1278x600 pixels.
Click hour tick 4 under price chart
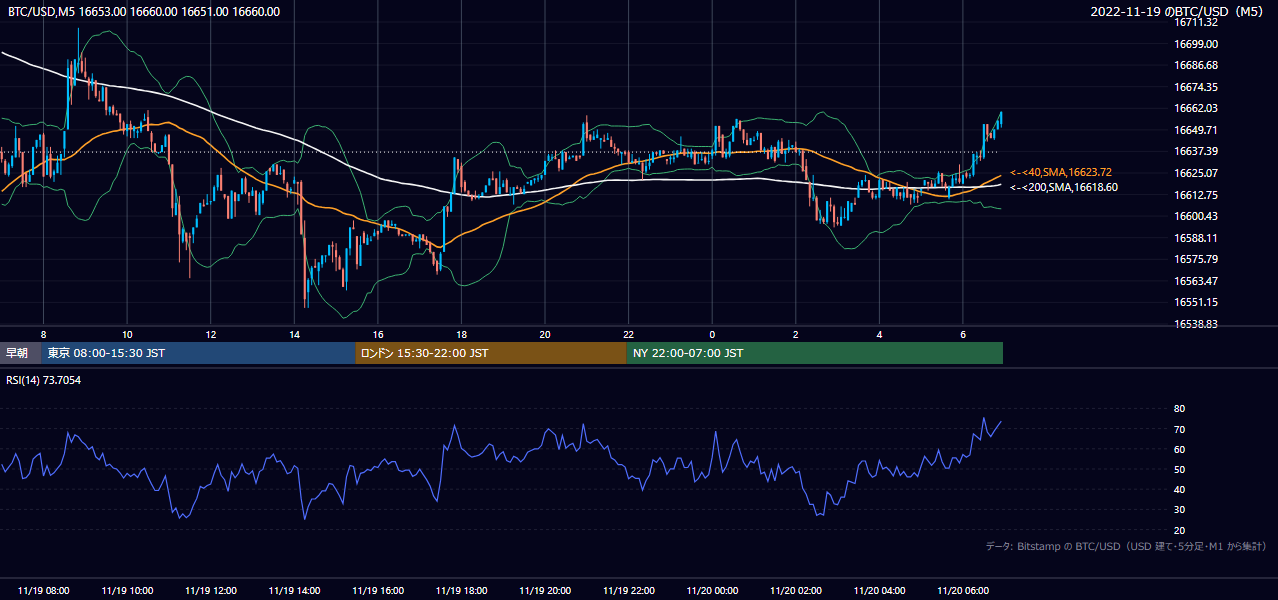pos(879,334)
